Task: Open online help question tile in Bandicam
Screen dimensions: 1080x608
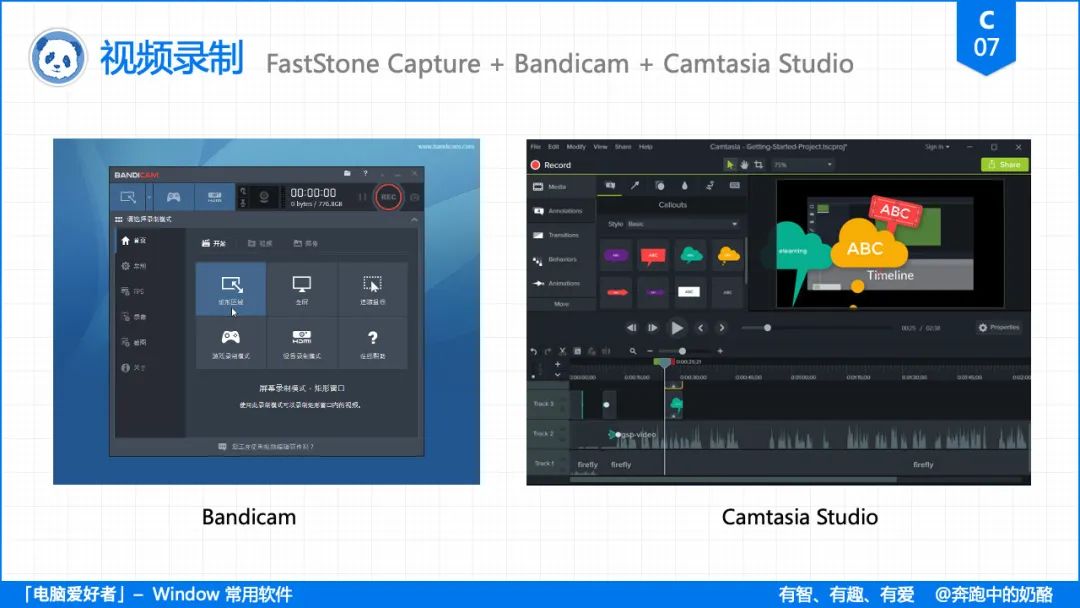Action: [x=372, y=343]
